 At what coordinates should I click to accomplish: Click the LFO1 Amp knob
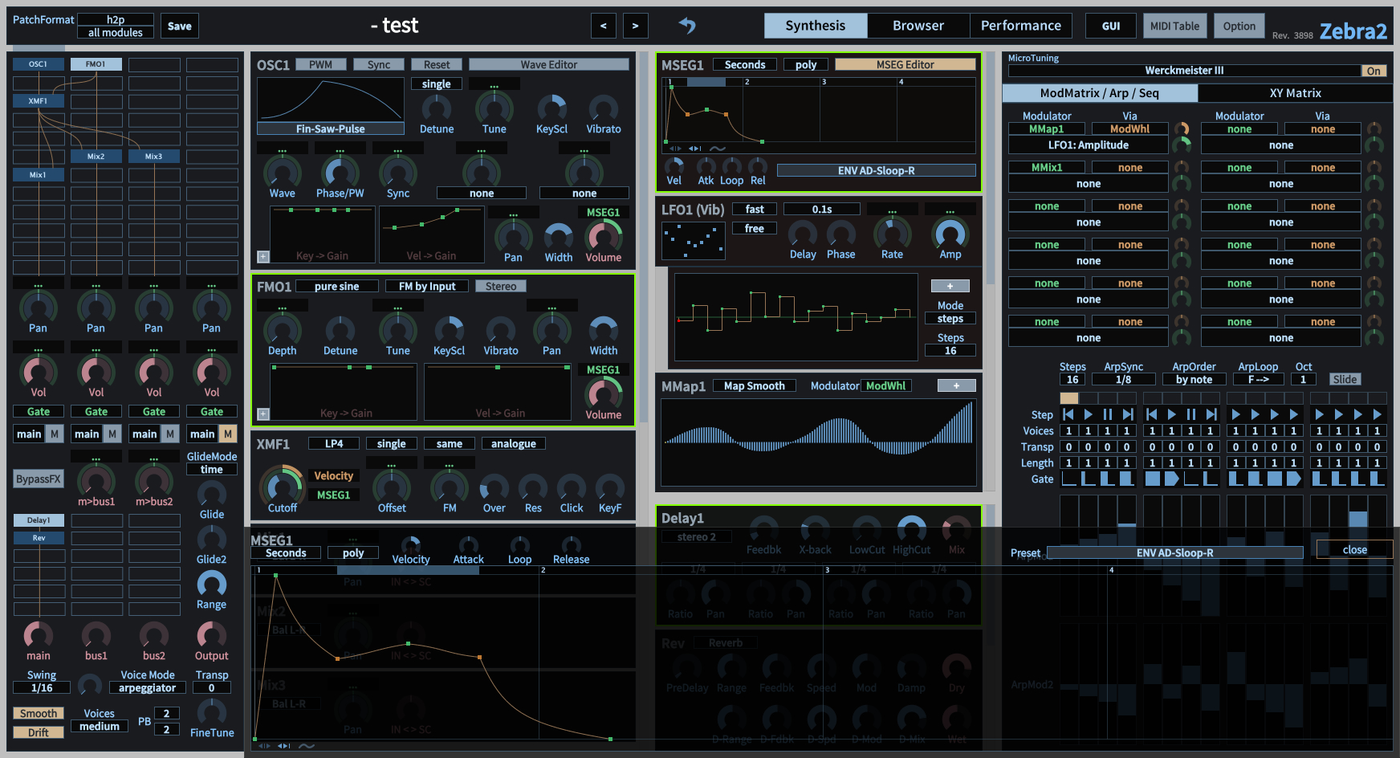(x=950, y=233)
